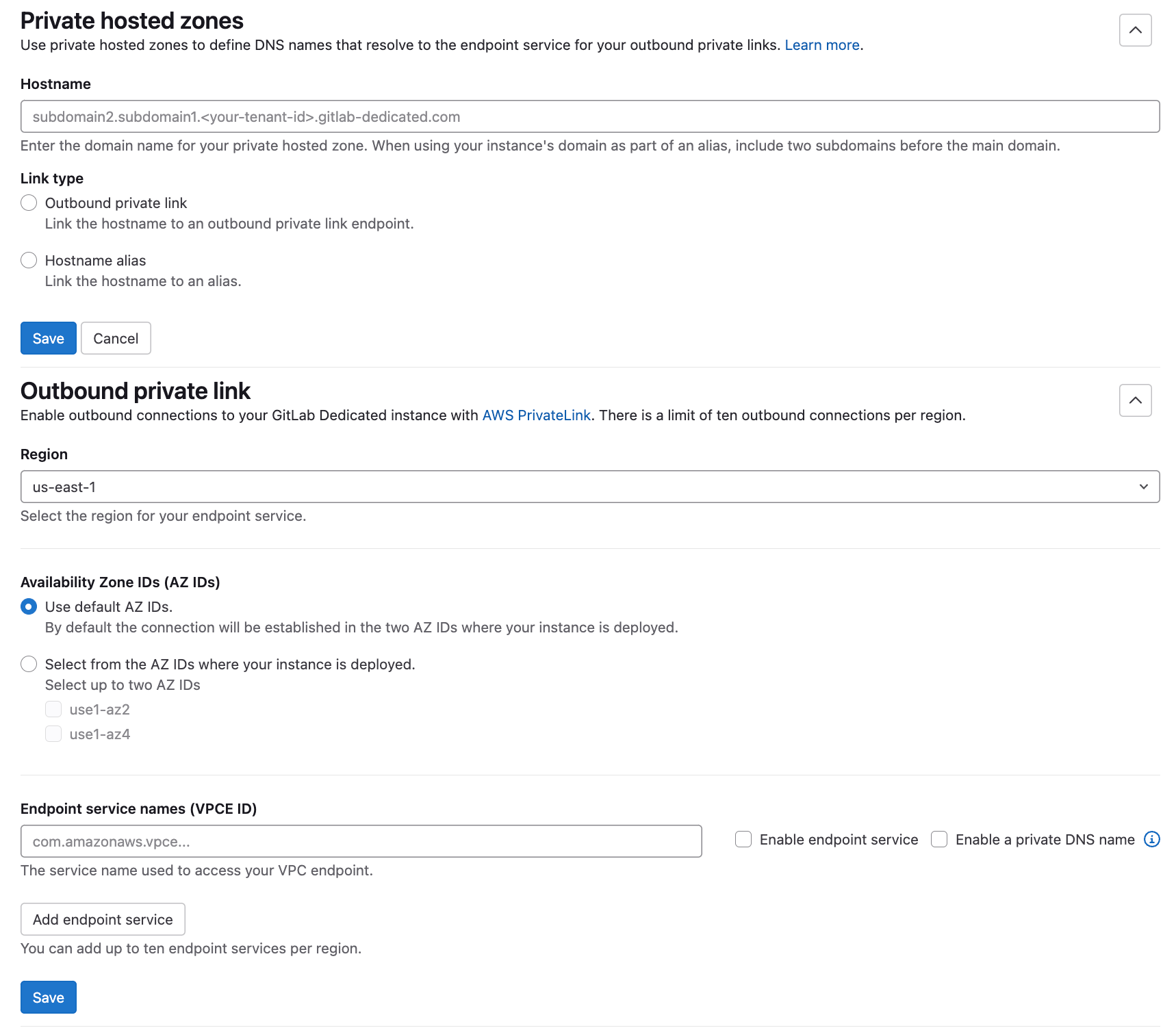Image resolution: width=1176 pixels, height=1028 pixels.
Task: Click the private DNS name info icon
Action: click(x=1152, y=839)
